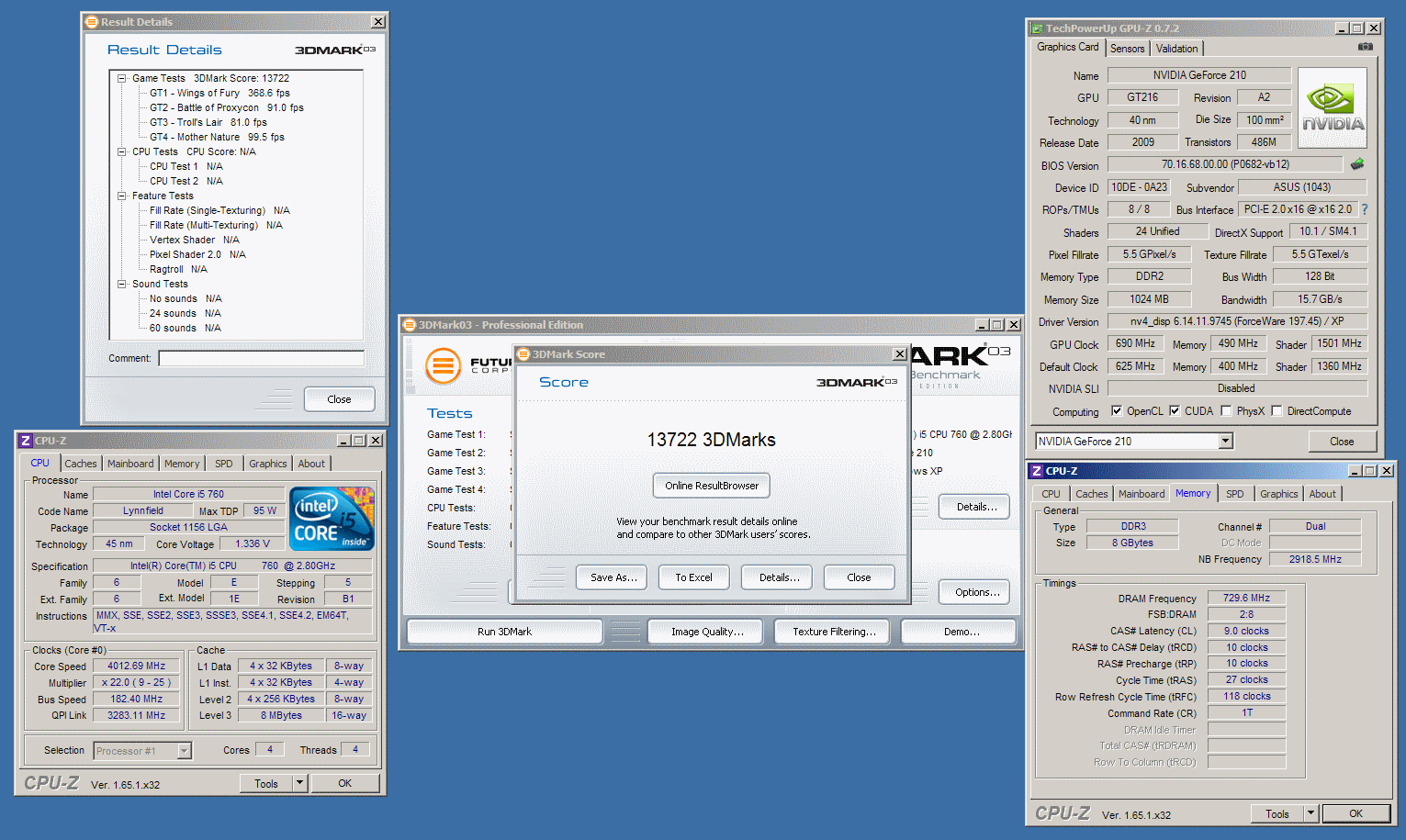
Task: Switch to the Sensors tab in GPU-Z
Action: coord(1127,49)
